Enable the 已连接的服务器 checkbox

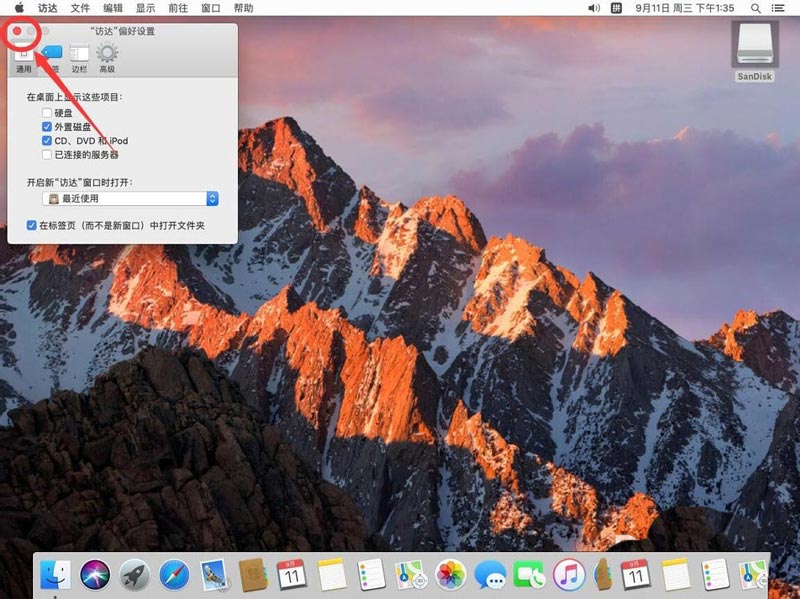pyautogui.click(x=47, y=155)
